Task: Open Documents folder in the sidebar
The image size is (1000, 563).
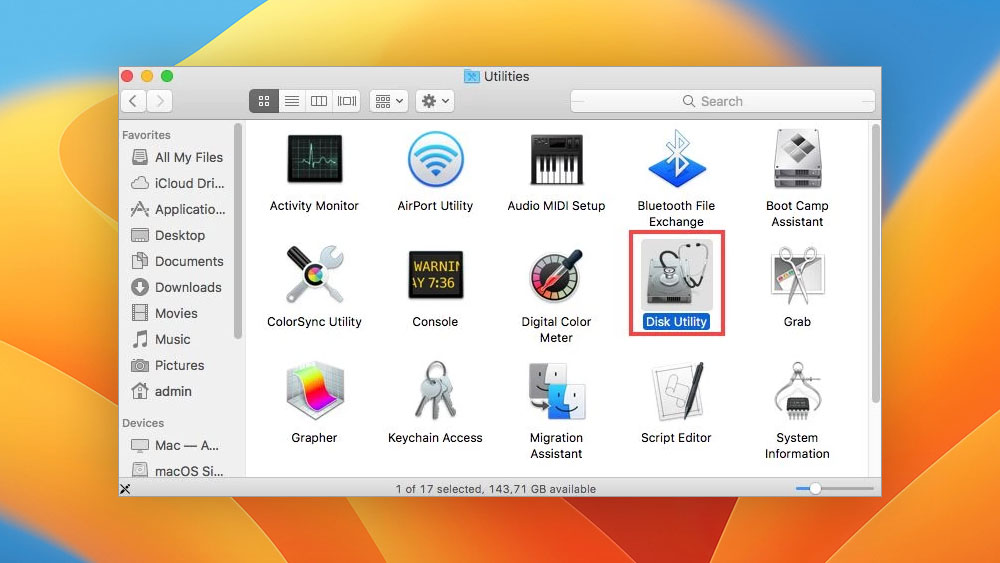Action: coord(178,261)
